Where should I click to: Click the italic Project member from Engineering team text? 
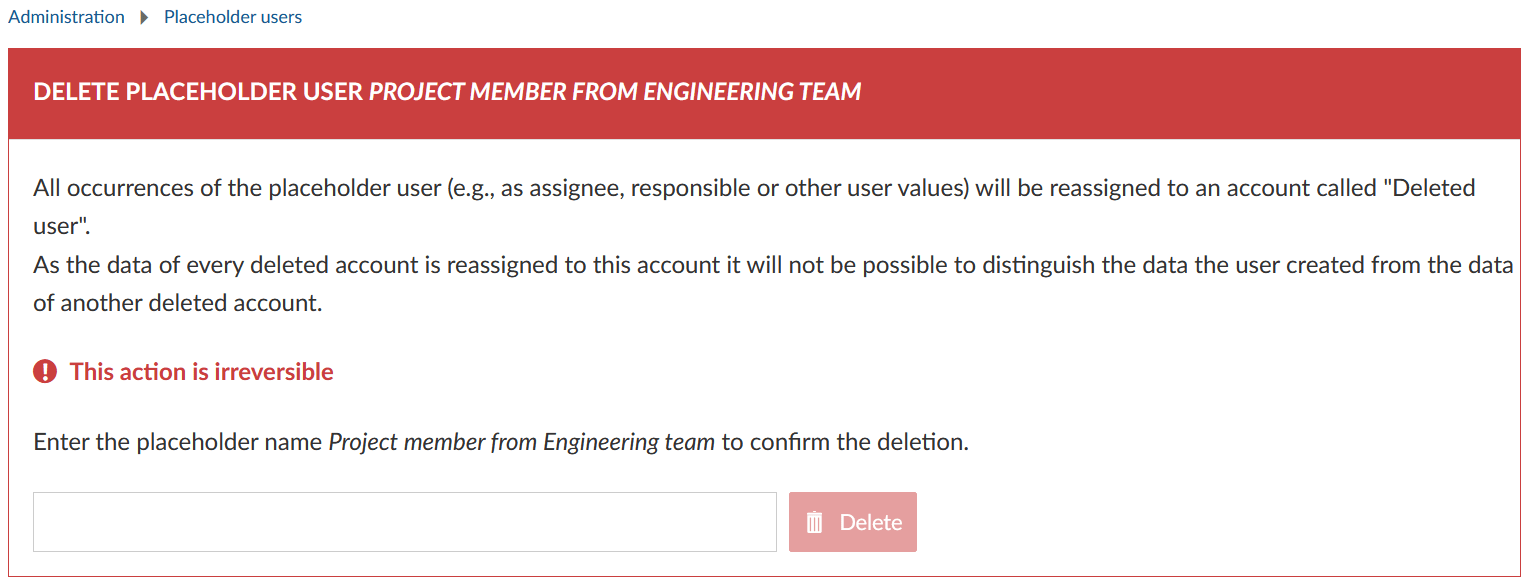[520, 441]
